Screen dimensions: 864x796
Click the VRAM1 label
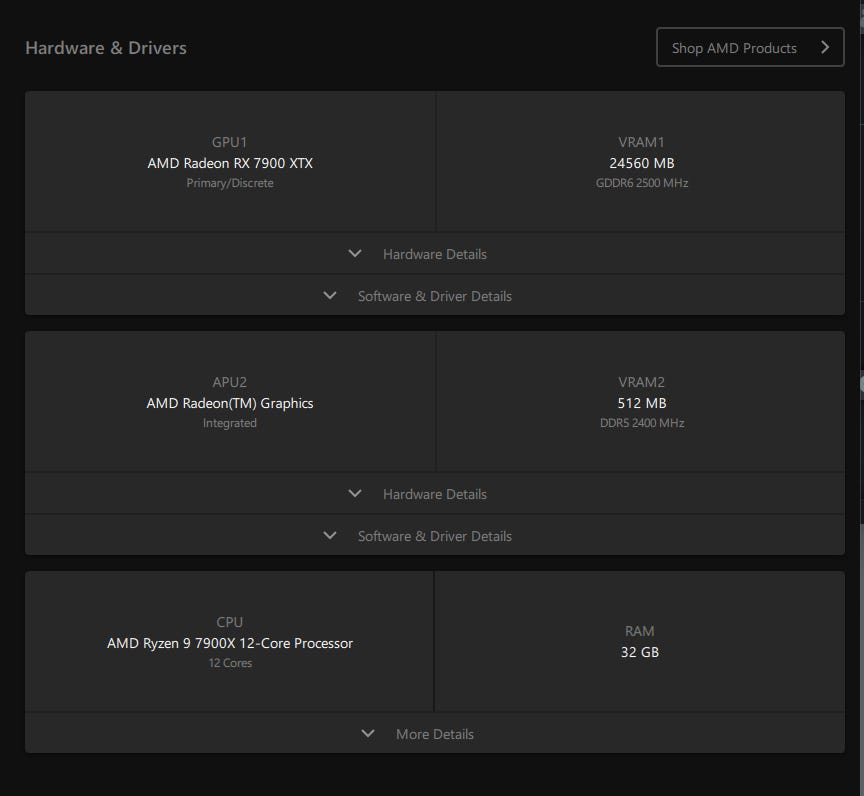[x=641, y=142]
